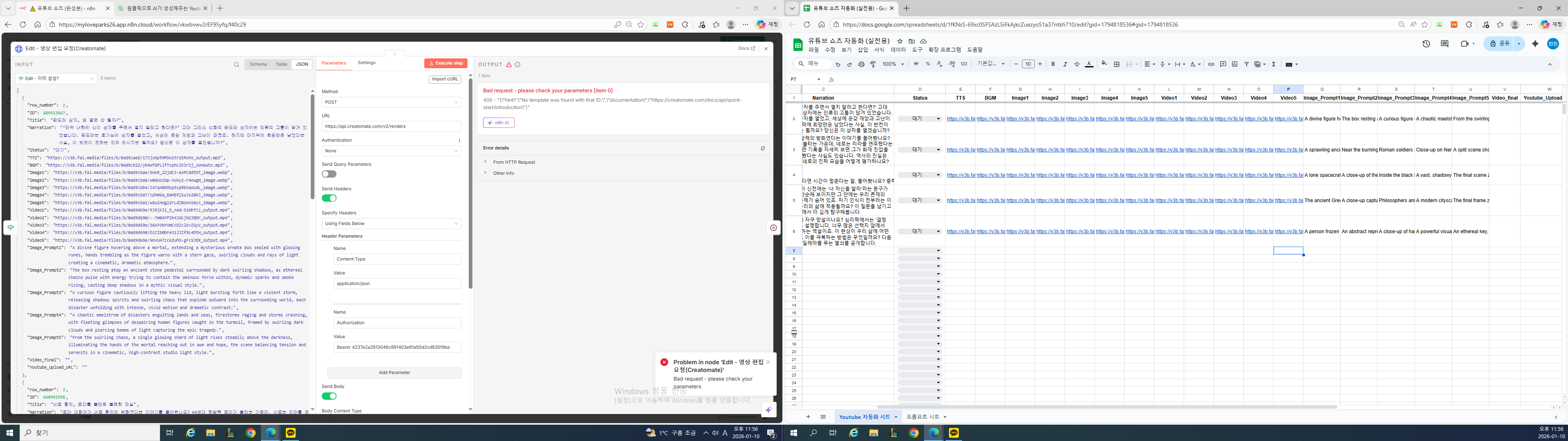1568x441 pixels.
Task: Click the bold formatting icon
Action: click(x=1053, y=64)
